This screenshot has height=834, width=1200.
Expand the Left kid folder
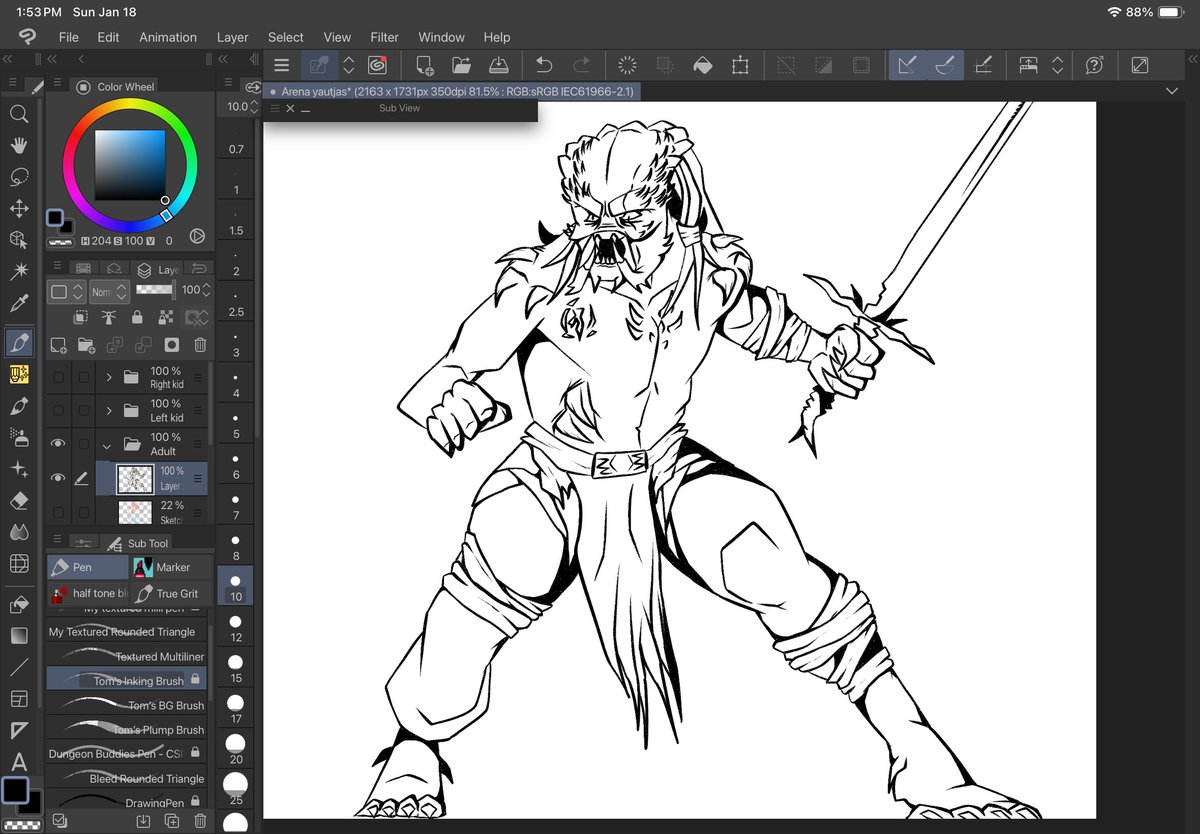pyautogui.click(x=108, y=411)
